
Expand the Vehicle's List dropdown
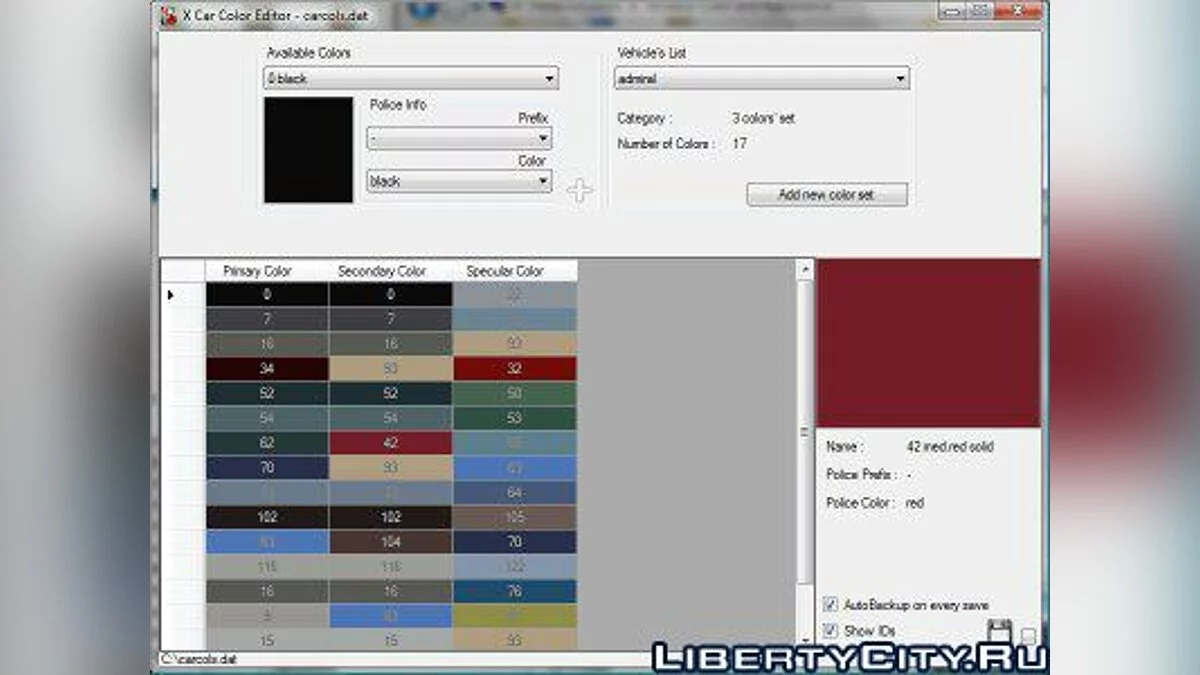pyautogui.click(x=900, y=78)
